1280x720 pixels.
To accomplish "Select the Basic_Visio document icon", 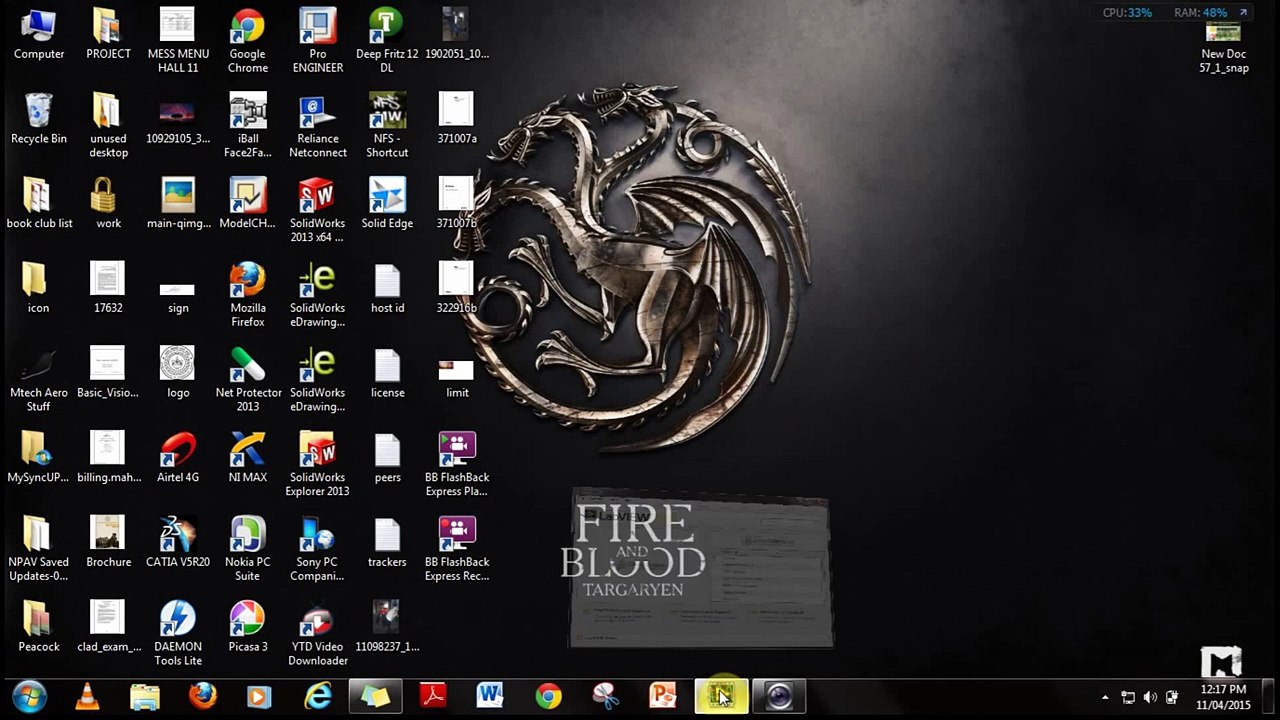I will coord(108,373).
